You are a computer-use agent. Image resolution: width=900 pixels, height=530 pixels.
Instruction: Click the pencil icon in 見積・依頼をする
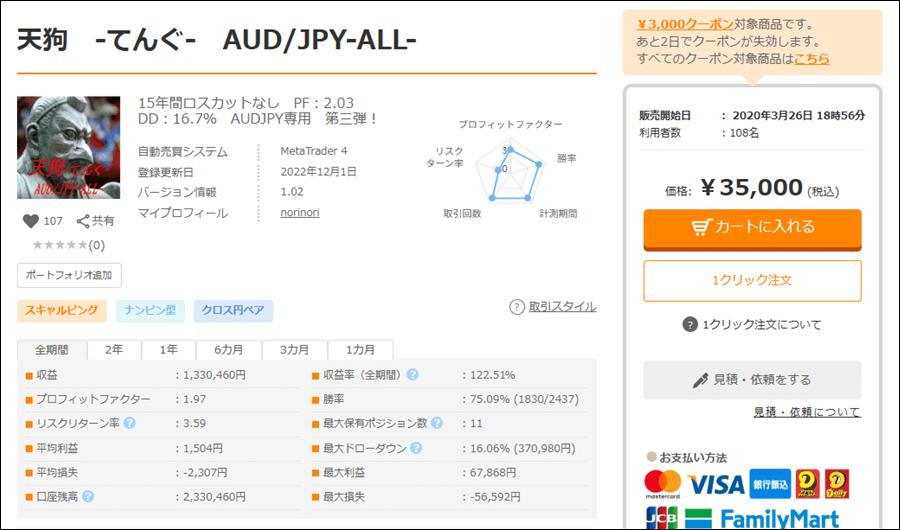pos(700,380)
